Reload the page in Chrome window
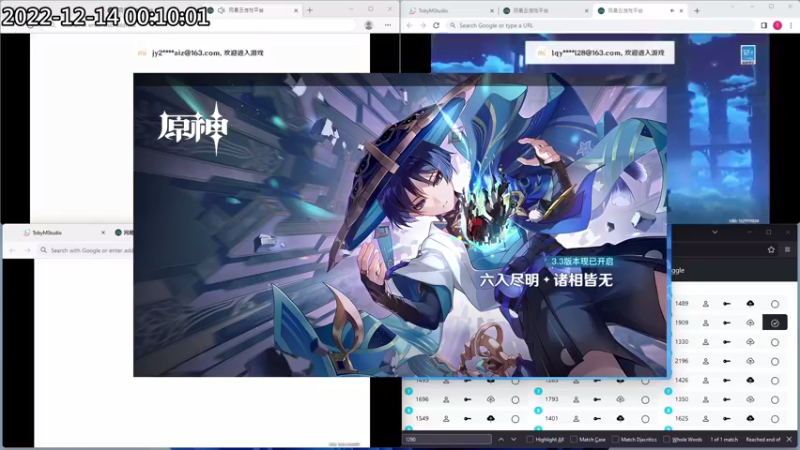The height and width of the screenshot is (450, 800). tap(436, 25)
